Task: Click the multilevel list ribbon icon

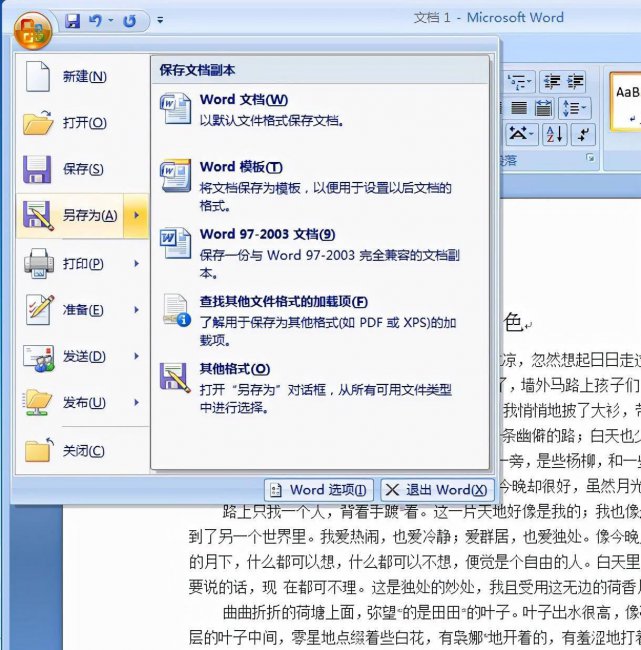Action: [520, 81]
